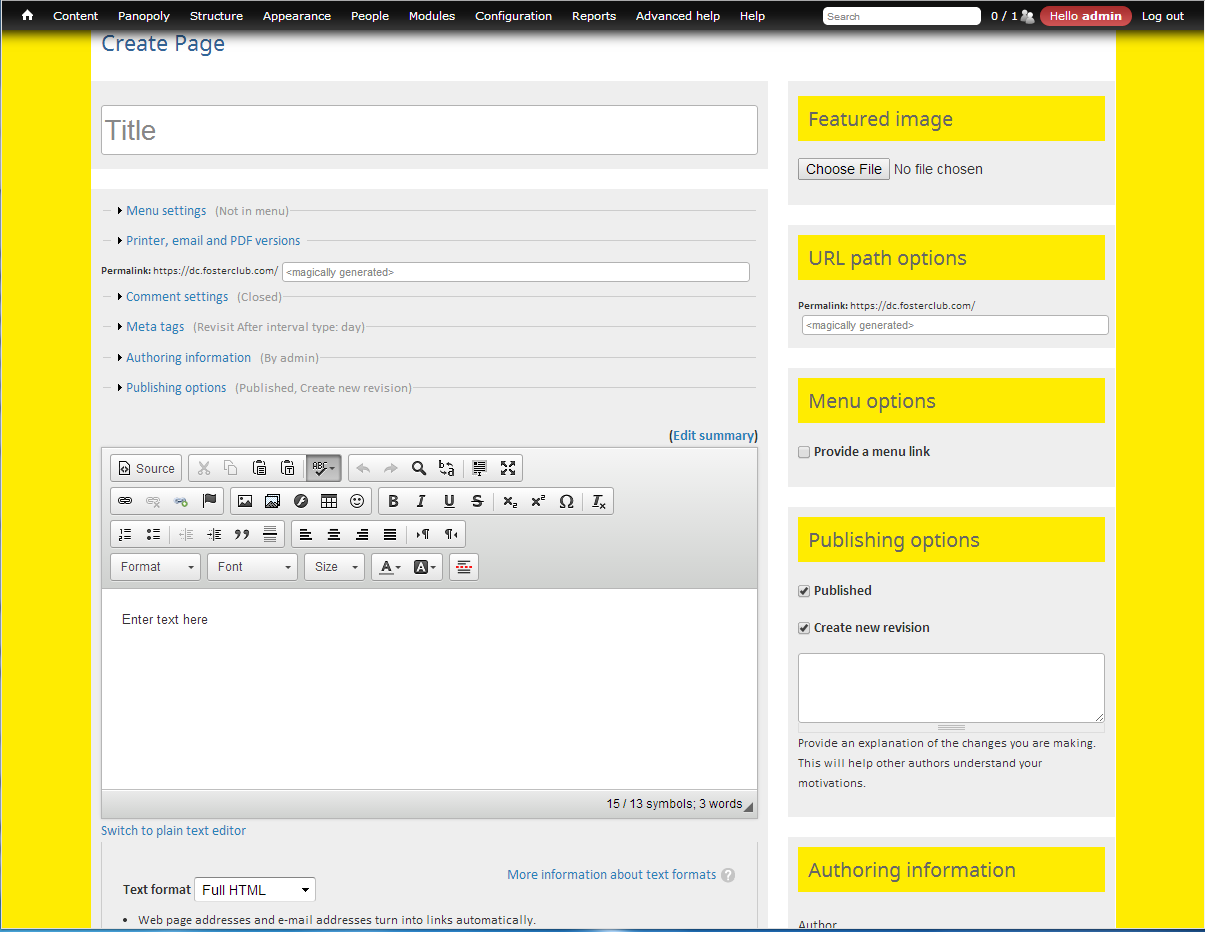The height and width of the screenshot is (932, 1205).
Task: Enable the Provide a menu link checkbox
Action: click(x=804, y=451)
